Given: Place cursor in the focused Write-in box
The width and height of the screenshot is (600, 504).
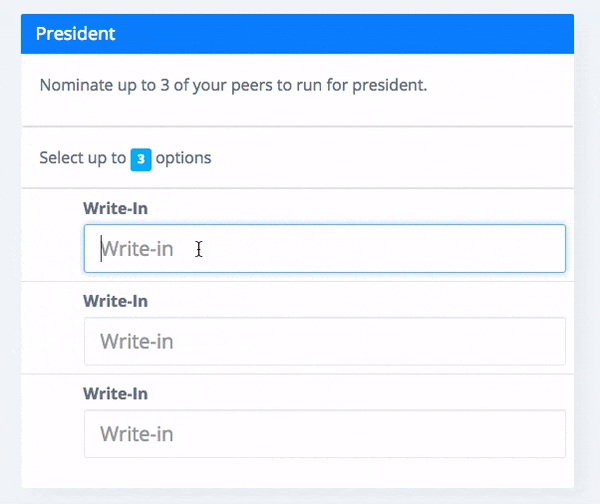Looking at the screenshot, I should [x=324, y=248].
